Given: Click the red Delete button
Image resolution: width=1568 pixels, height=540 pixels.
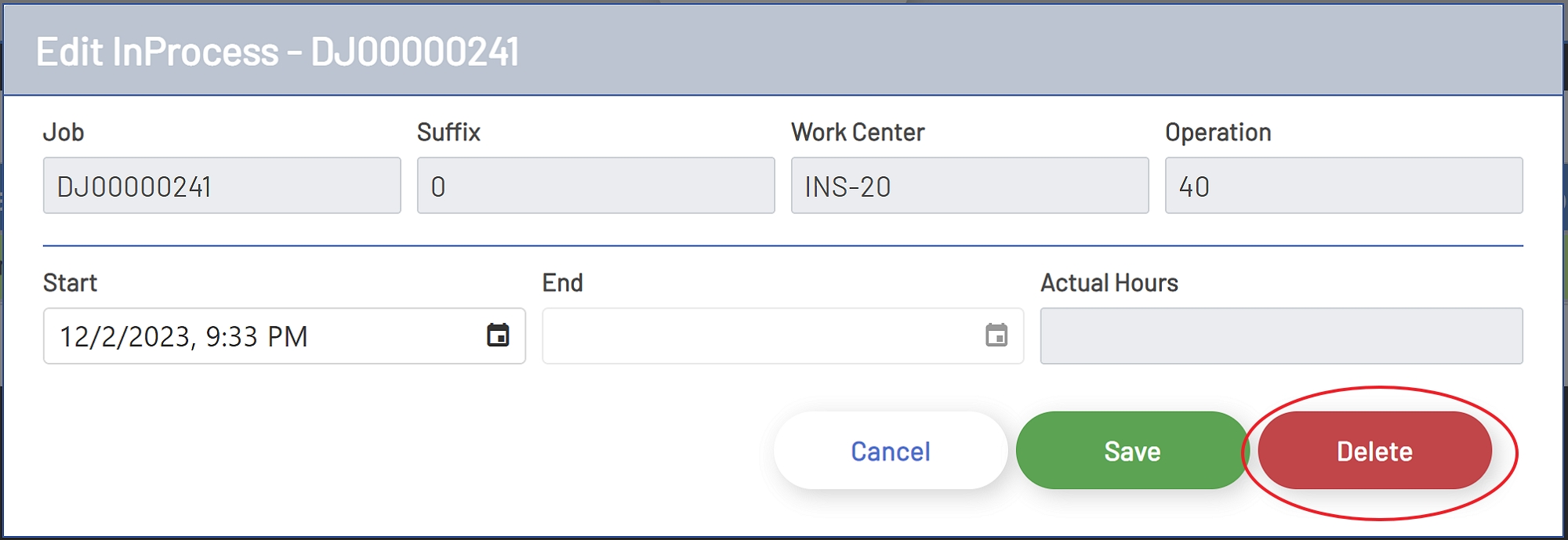Looking at the screenshot, I should point(1374,451).
